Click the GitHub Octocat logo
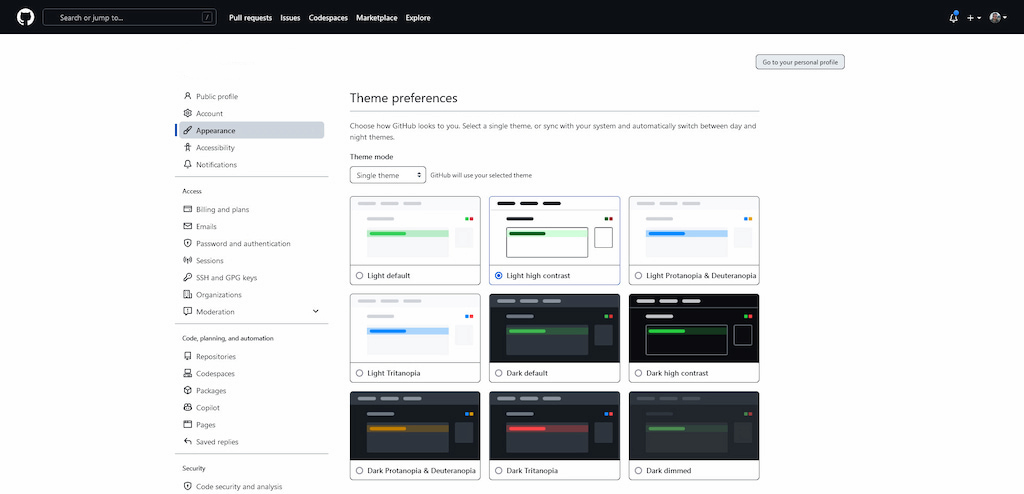Image resolution: width=1024 pixels, height=494 pixels. pos(25,18)
